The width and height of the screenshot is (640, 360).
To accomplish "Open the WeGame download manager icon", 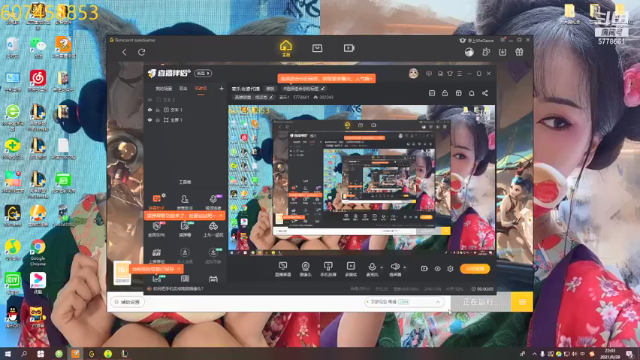I will click(502, 52).
